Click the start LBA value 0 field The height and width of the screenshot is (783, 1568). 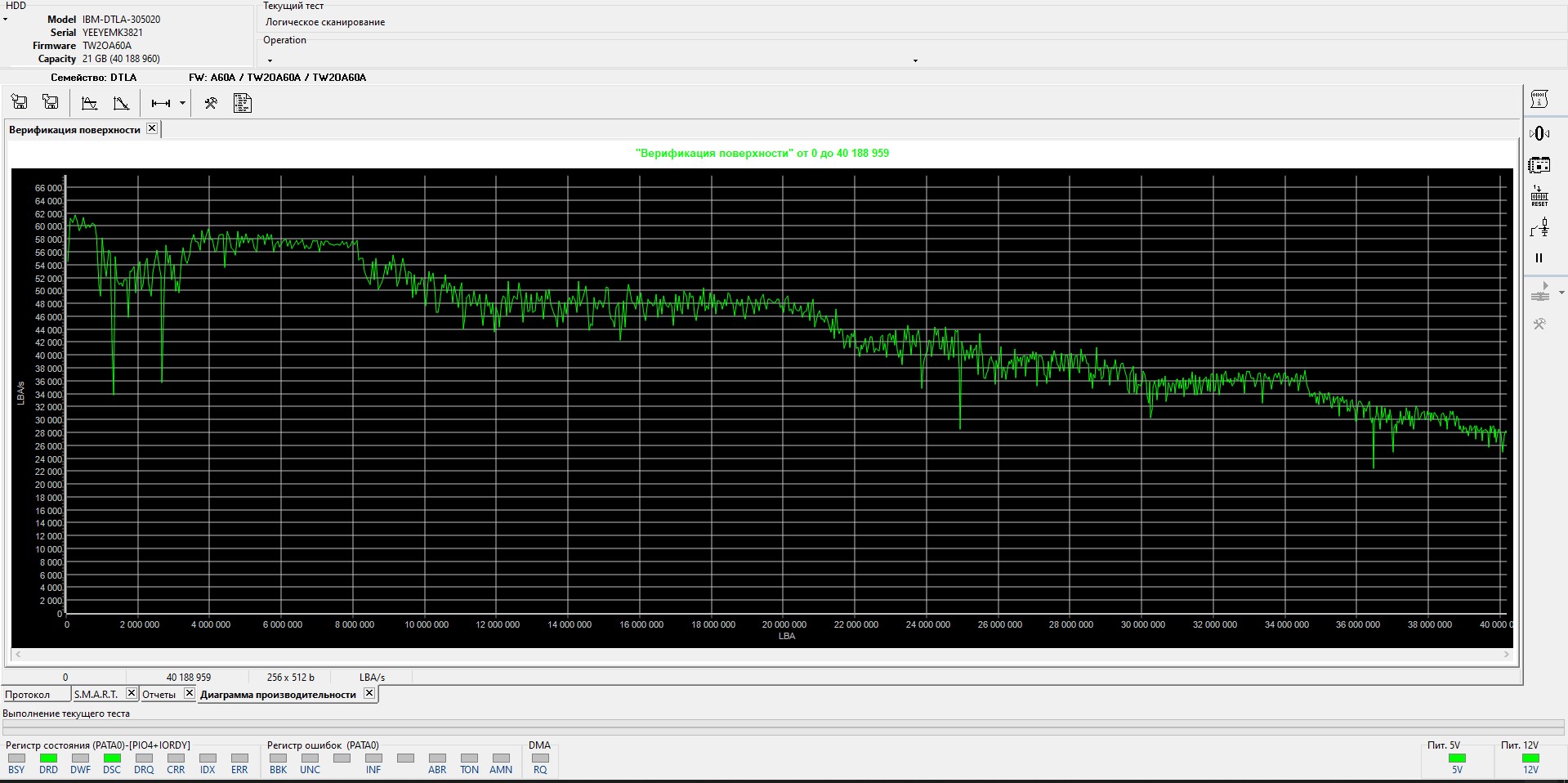(x=65, y=678)
